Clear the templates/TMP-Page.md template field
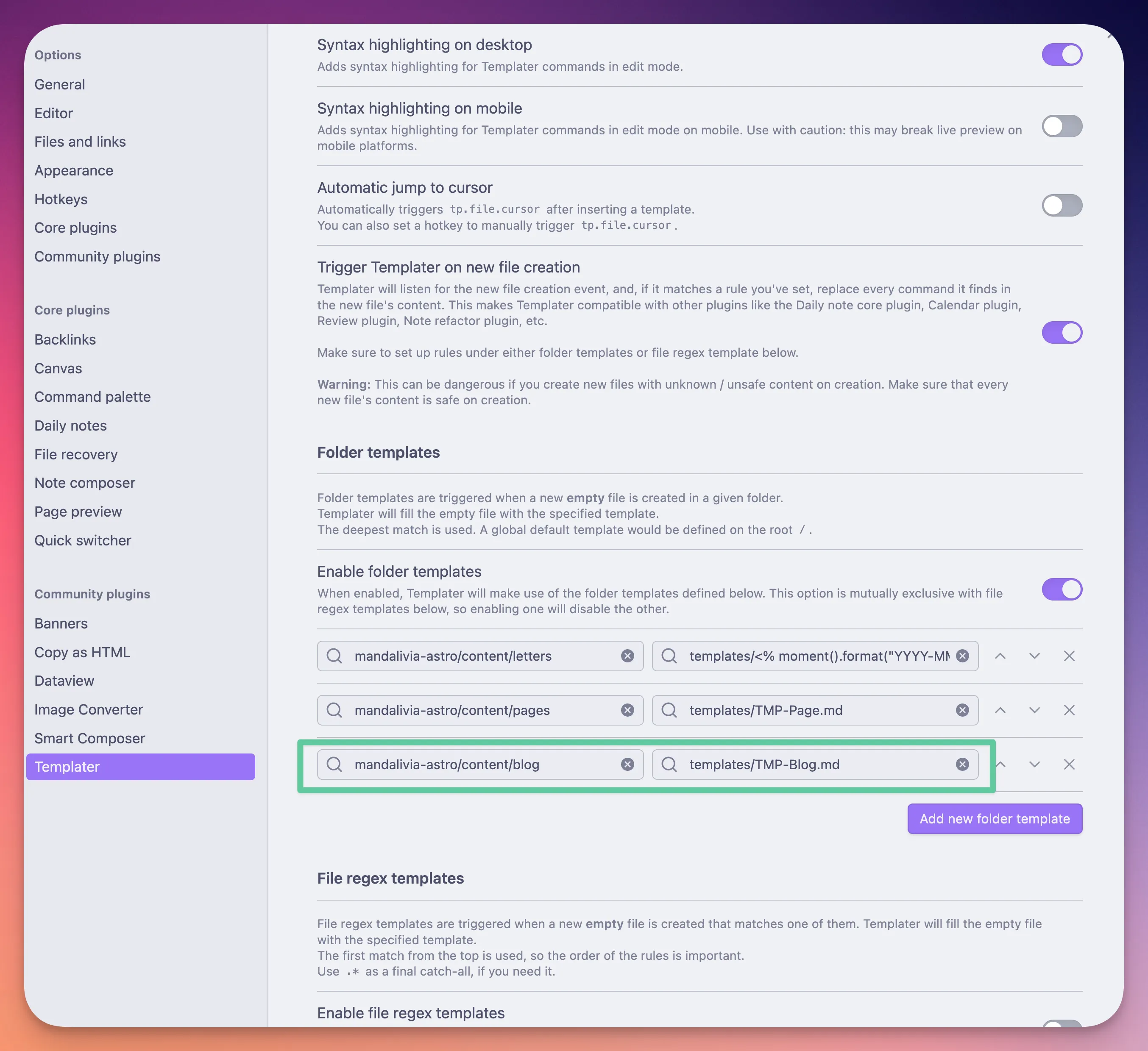Screen dimensions: 1148x1051 click(962, 710)
